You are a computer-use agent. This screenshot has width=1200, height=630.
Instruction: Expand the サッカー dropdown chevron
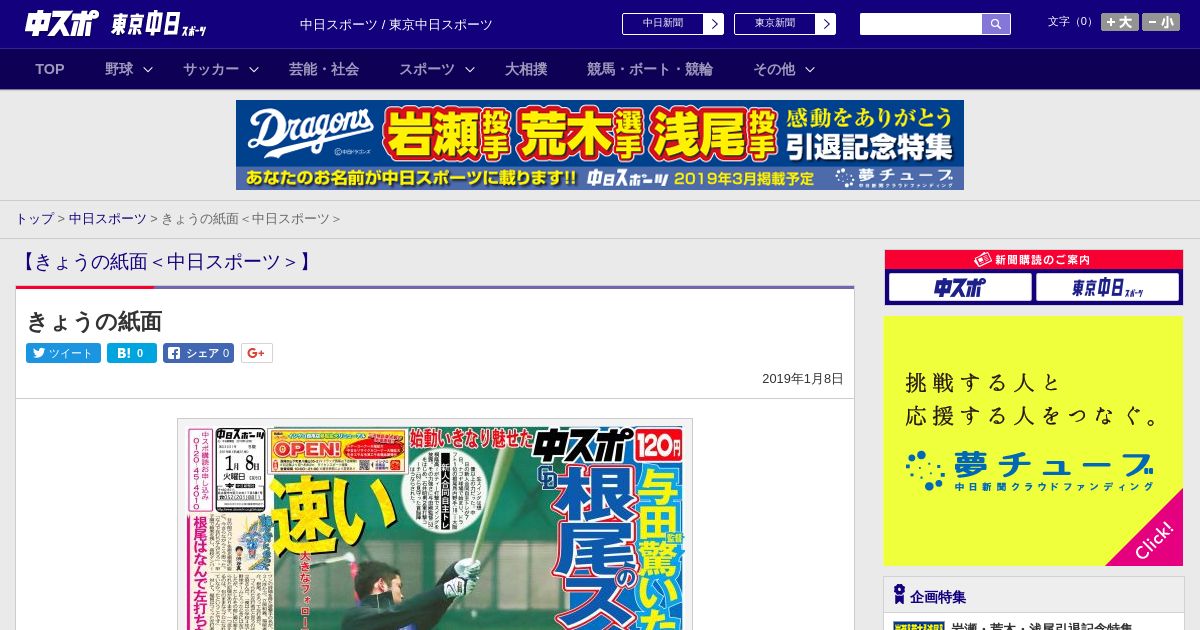tap(254, 69)
